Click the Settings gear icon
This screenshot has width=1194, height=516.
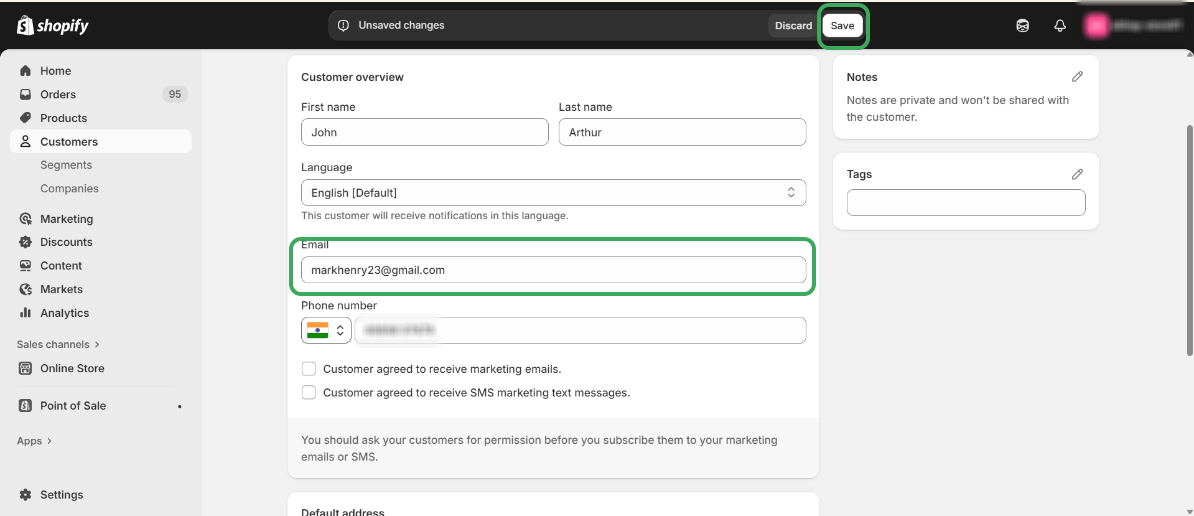coord(26,495)
